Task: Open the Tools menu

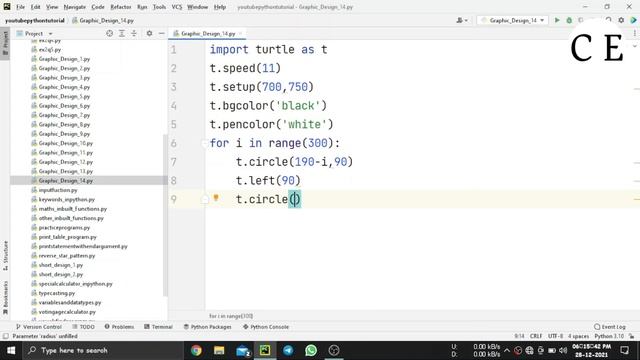Action: pyautogui.click(x=159, y=7)
